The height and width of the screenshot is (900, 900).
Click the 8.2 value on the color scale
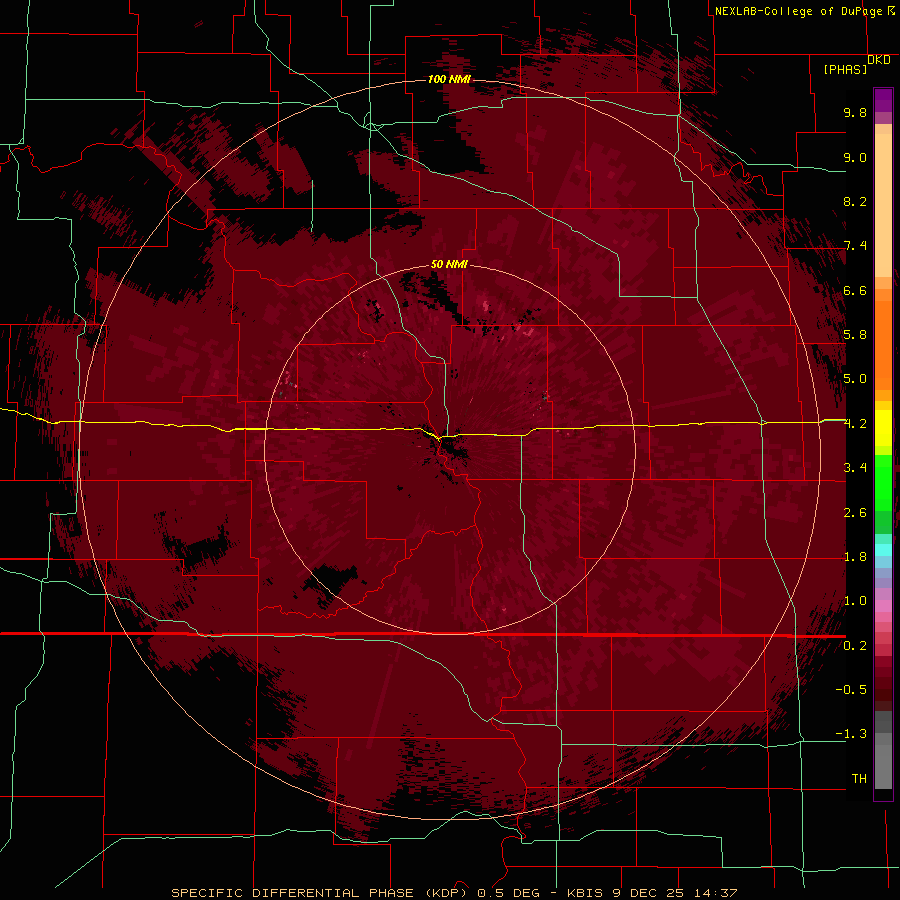point(855,201)
